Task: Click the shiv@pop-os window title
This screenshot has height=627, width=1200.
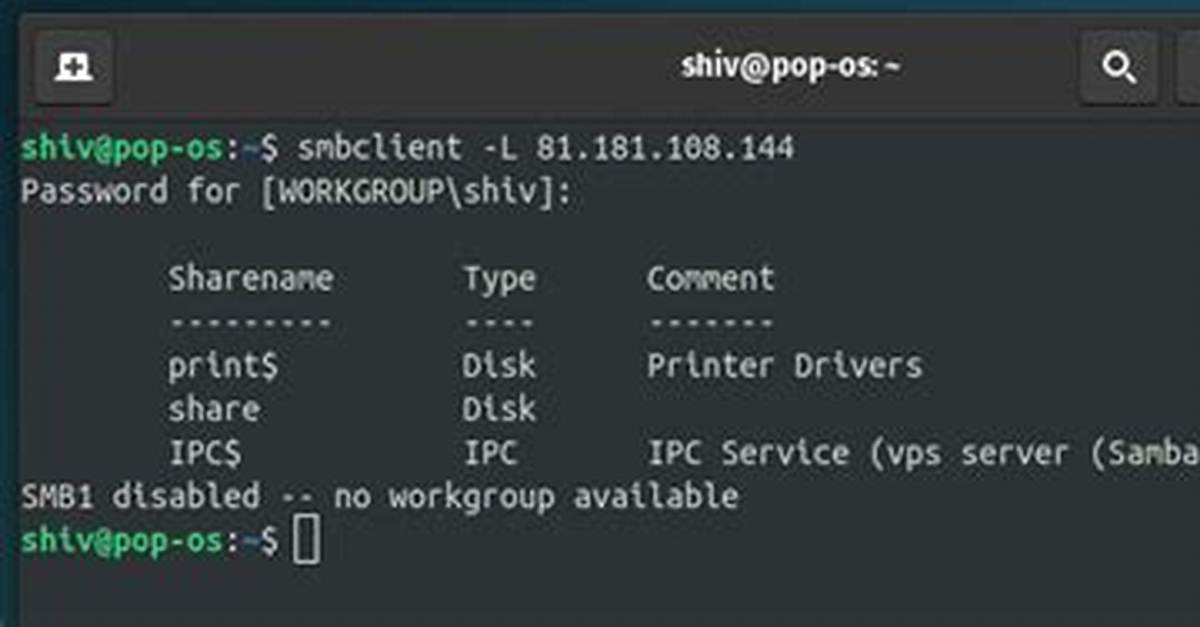Action: [x=790, y=67]
